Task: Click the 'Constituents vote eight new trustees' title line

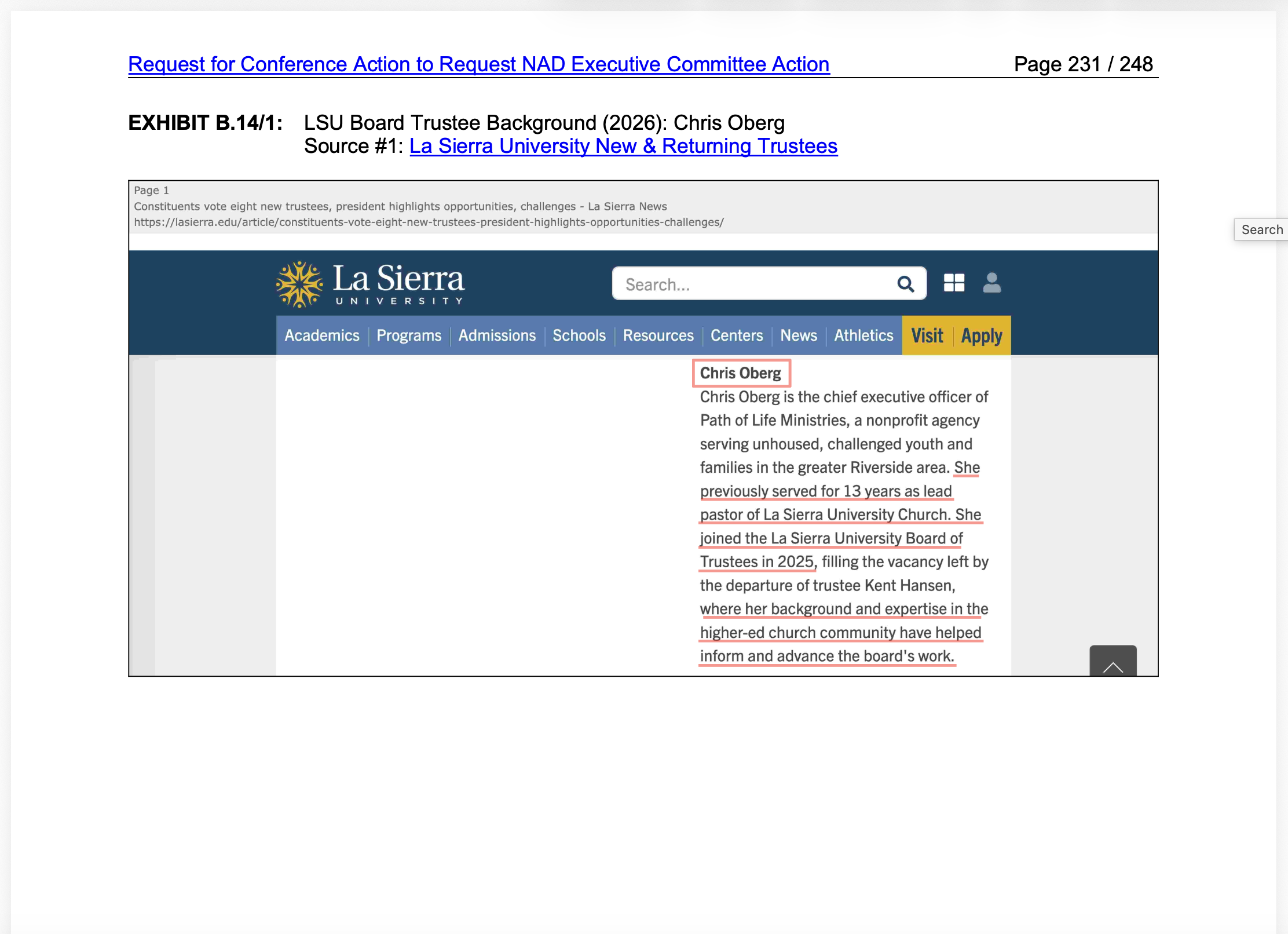Action: [x=400, y=206]
